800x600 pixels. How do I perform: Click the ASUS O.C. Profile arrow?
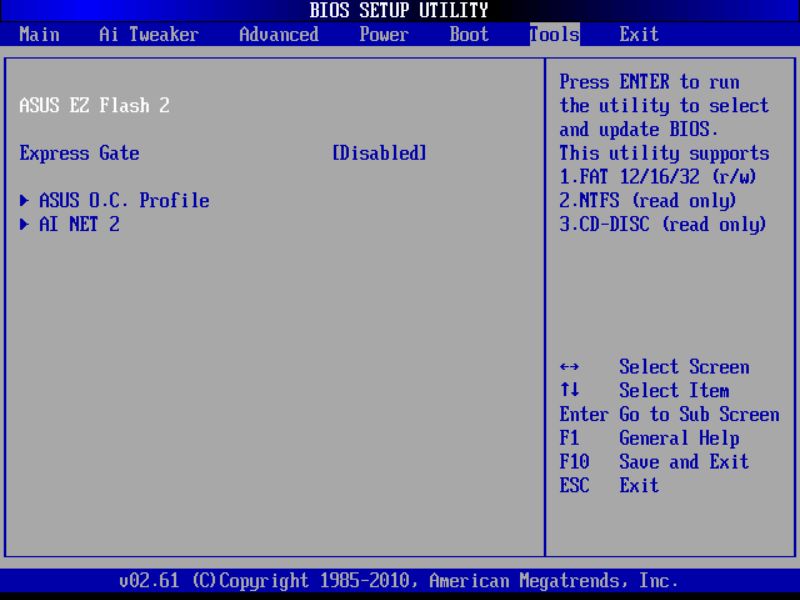(x=22, y=200)
